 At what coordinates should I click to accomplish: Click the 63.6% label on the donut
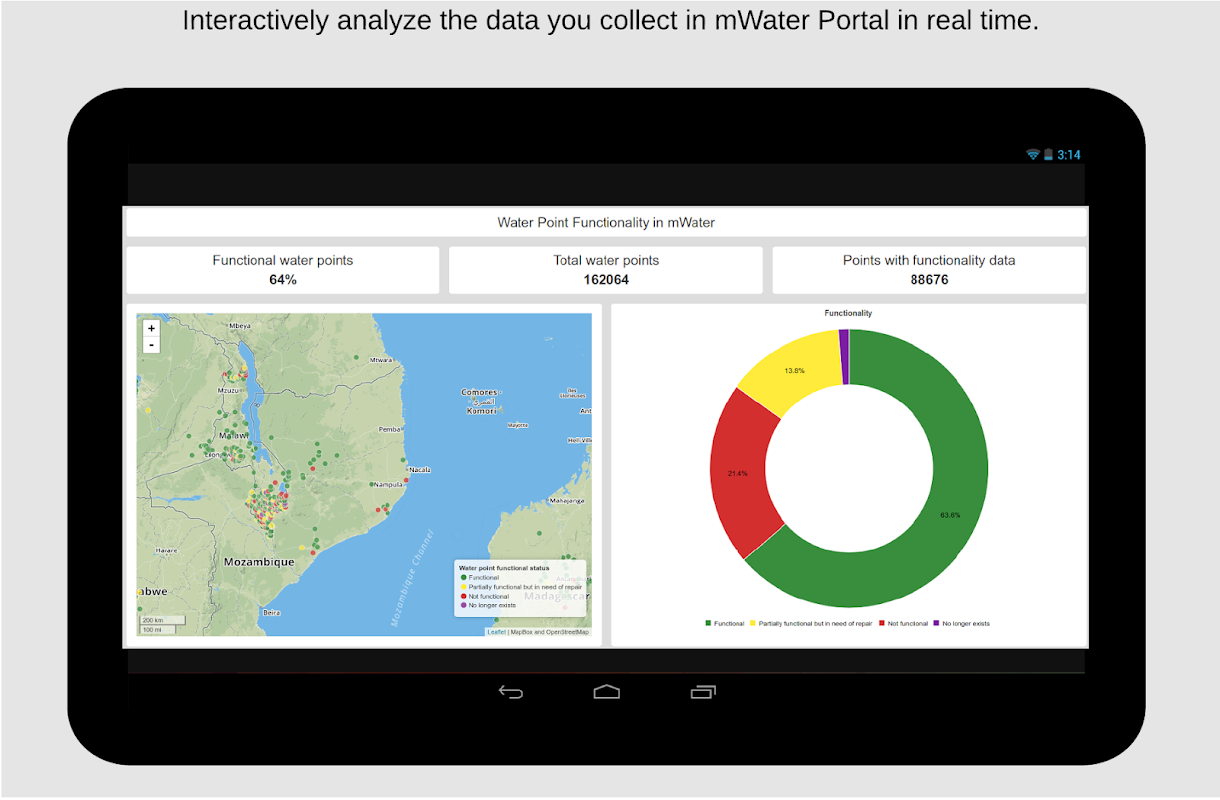[x=950, y=515]
